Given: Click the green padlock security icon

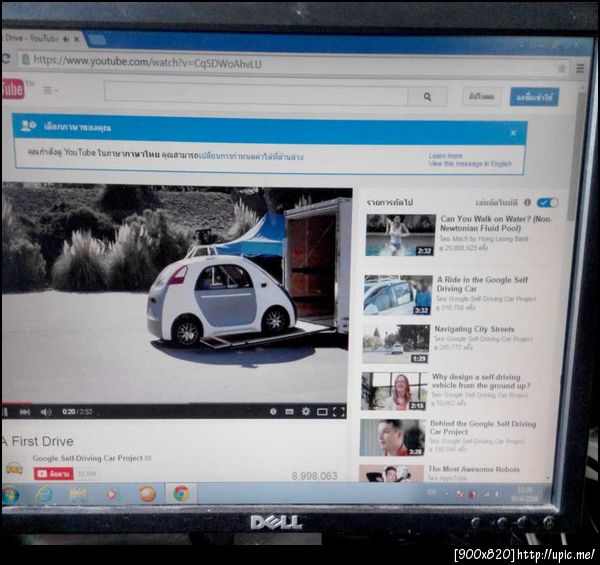Looking at the screenshot, I should click(x=25, y=59).
